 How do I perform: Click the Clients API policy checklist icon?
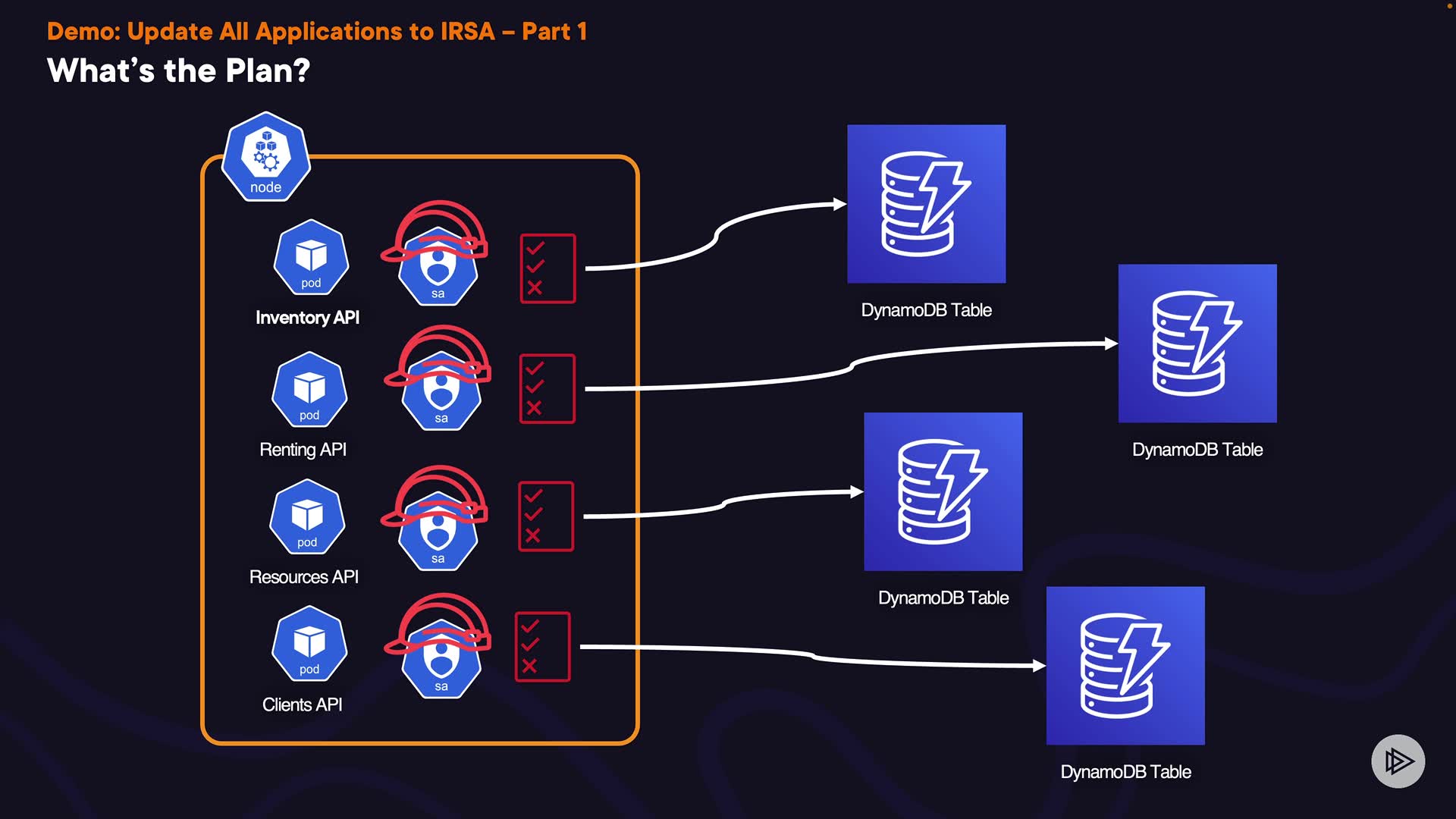(x=542, y=647)
